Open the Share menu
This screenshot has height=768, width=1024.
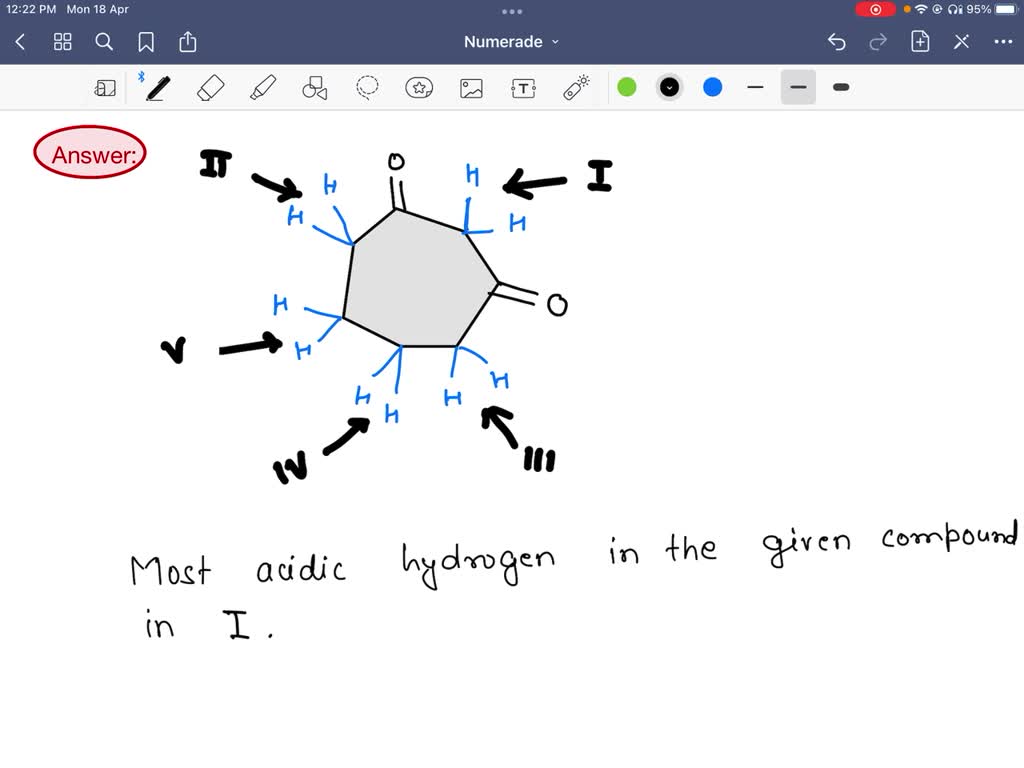coord(188,42)
